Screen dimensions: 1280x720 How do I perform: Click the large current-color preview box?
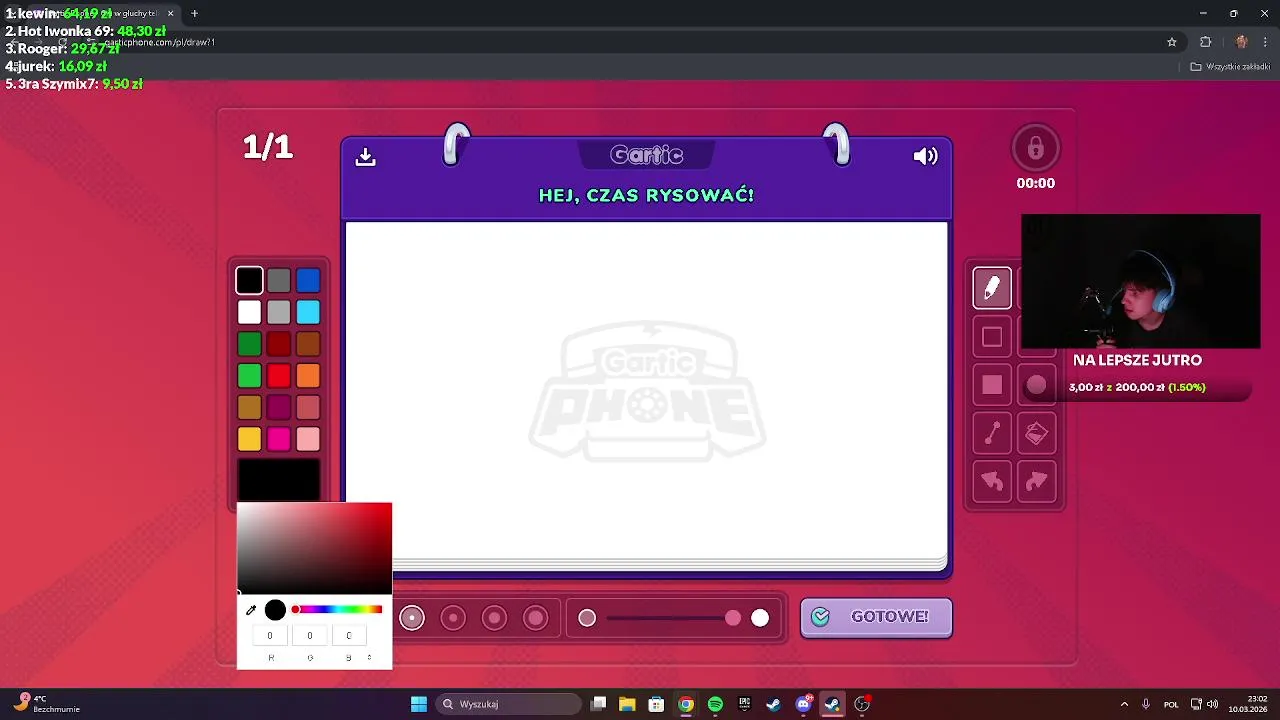point(279,480)
